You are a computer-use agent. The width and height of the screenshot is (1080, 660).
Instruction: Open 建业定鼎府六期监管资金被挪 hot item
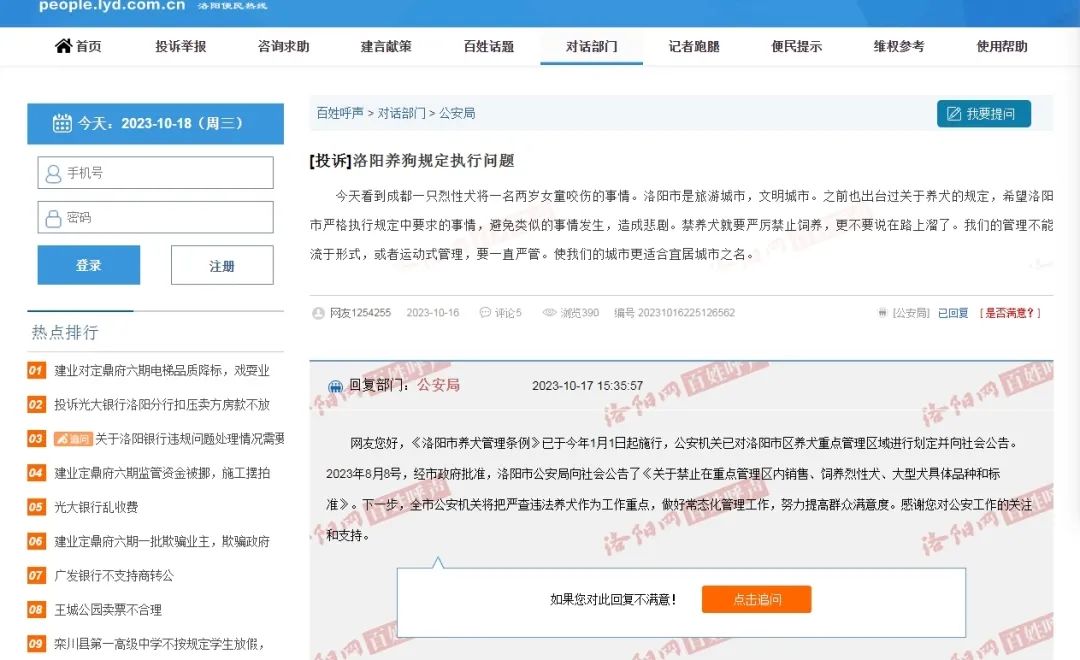click(162, 473)
